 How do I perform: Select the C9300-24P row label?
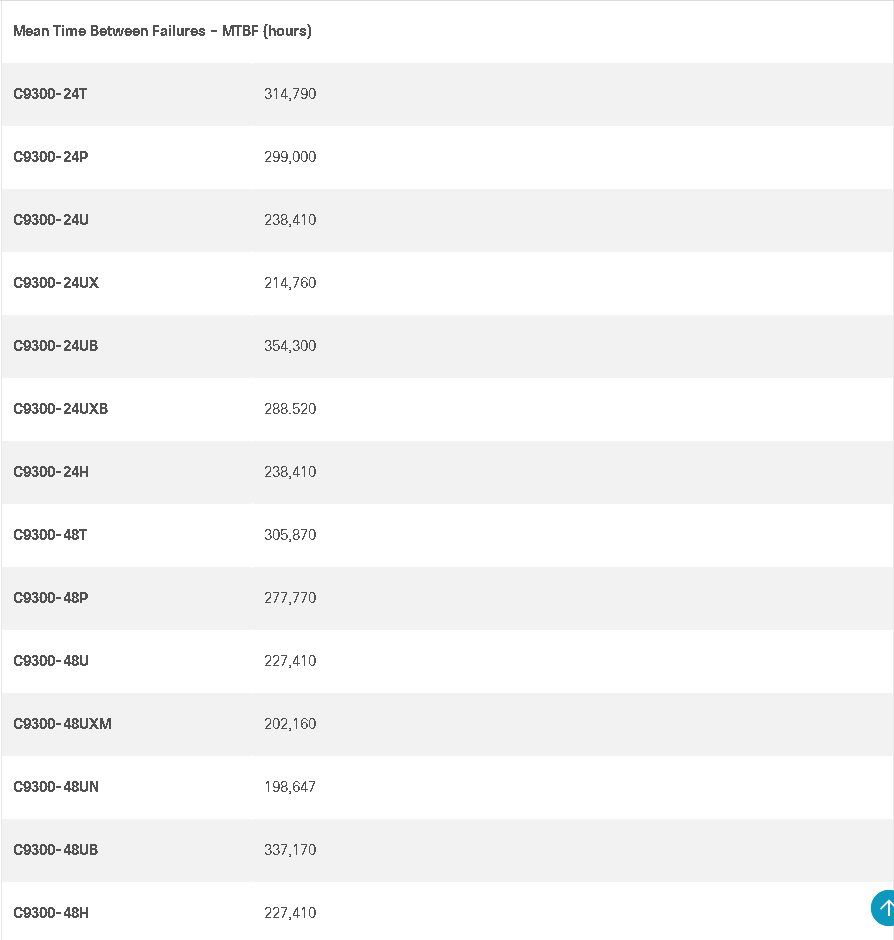point(51,157)
